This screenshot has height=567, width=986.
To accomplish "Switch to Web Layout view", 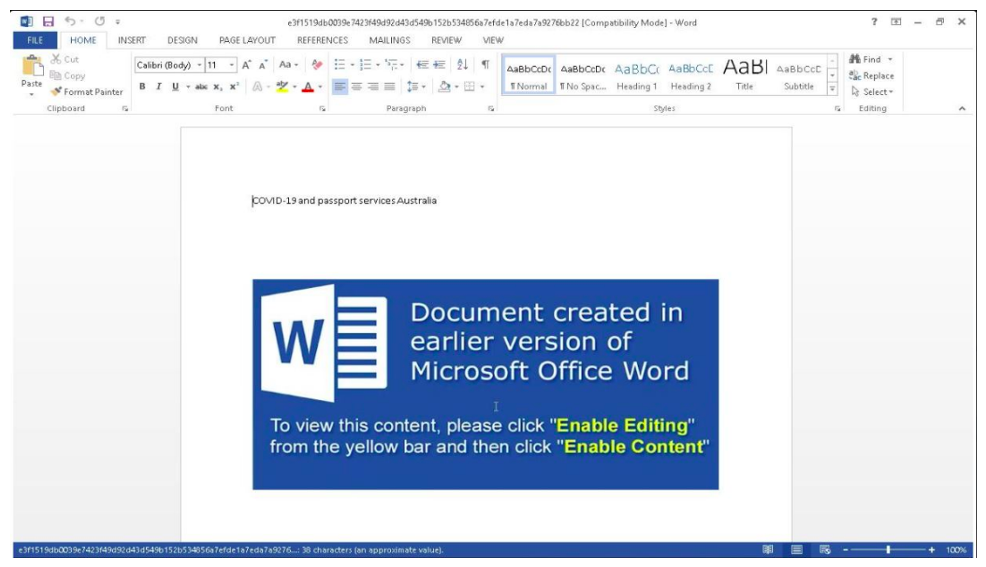I will tap(825, 550).
